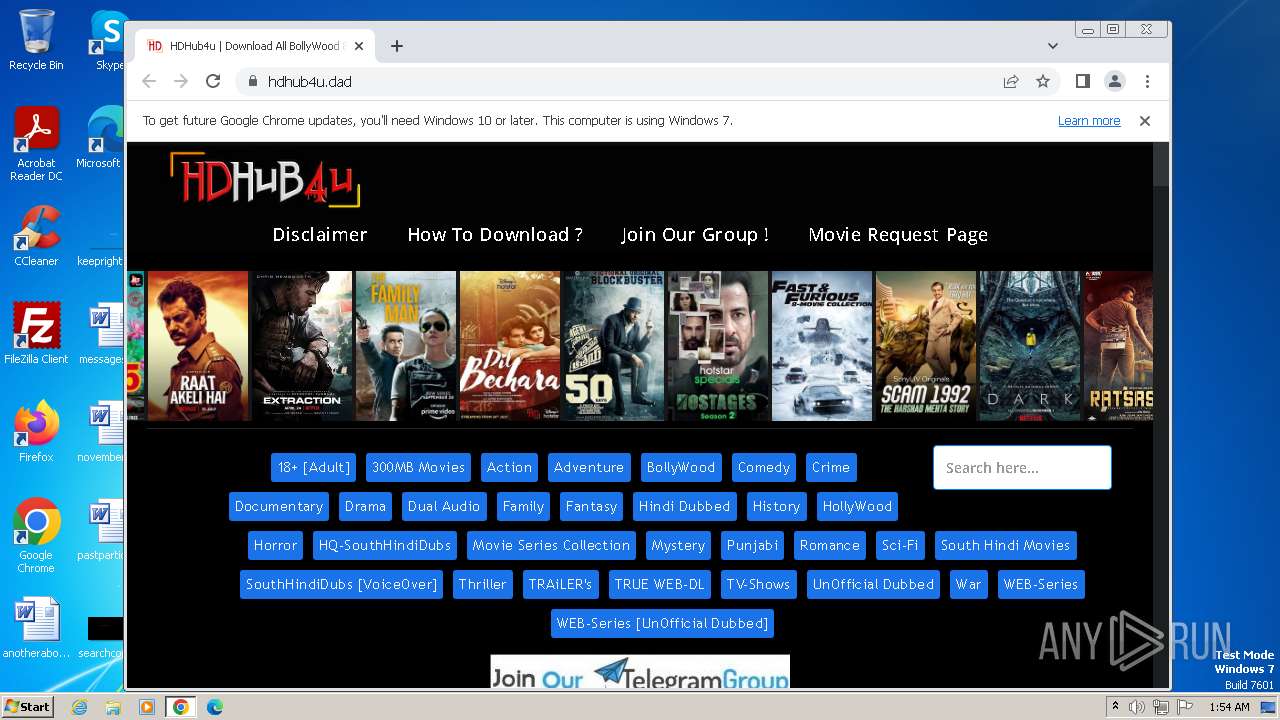Viewport: 1280px width, 720px height.
Task: Launch Firefox from the desktop
Action: 36,432
